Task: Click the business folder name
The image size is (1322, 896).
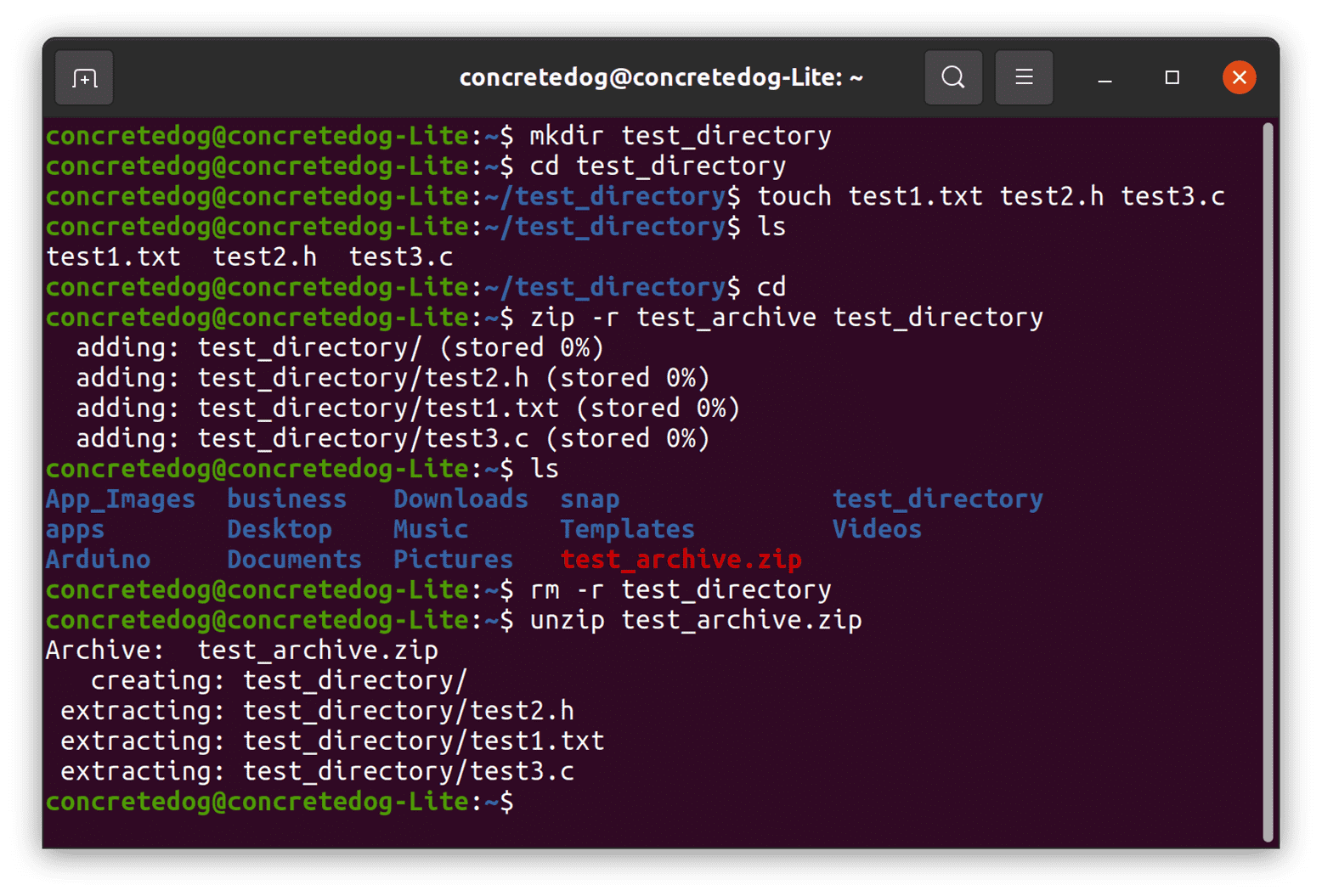Action: click(x=287, y=499)
